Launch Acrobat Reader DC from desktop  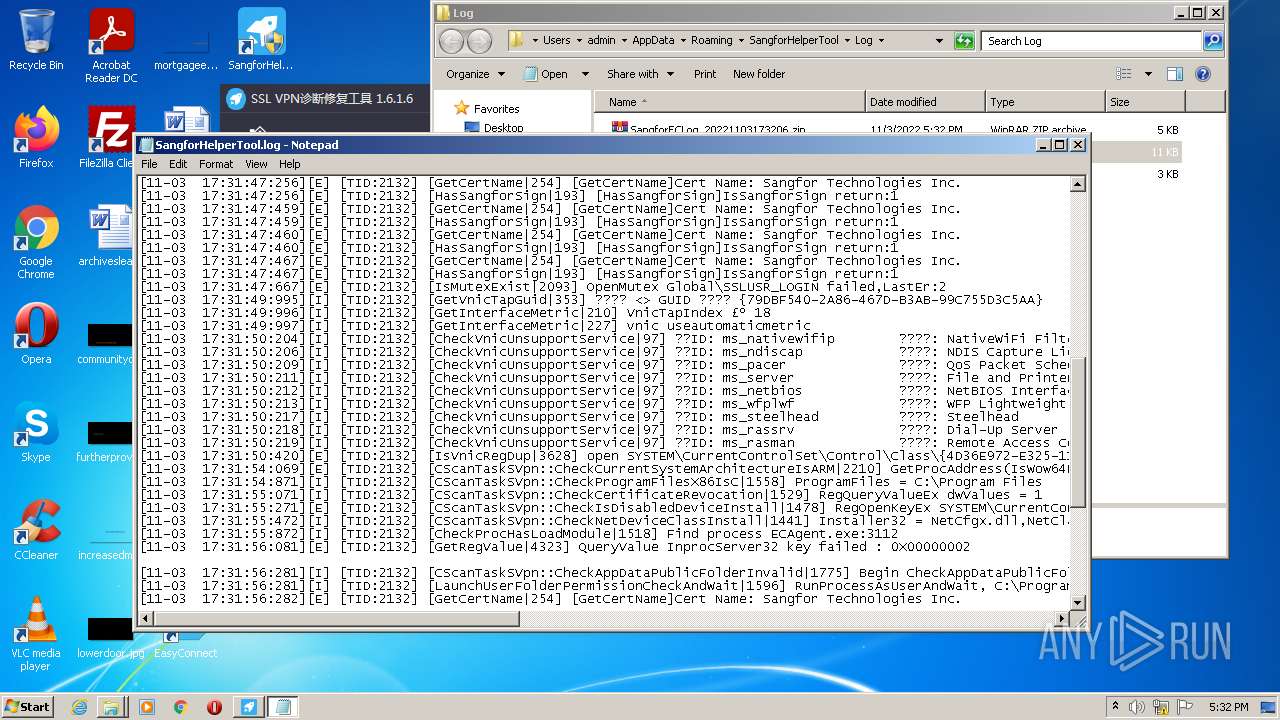(x=111, y=45)
